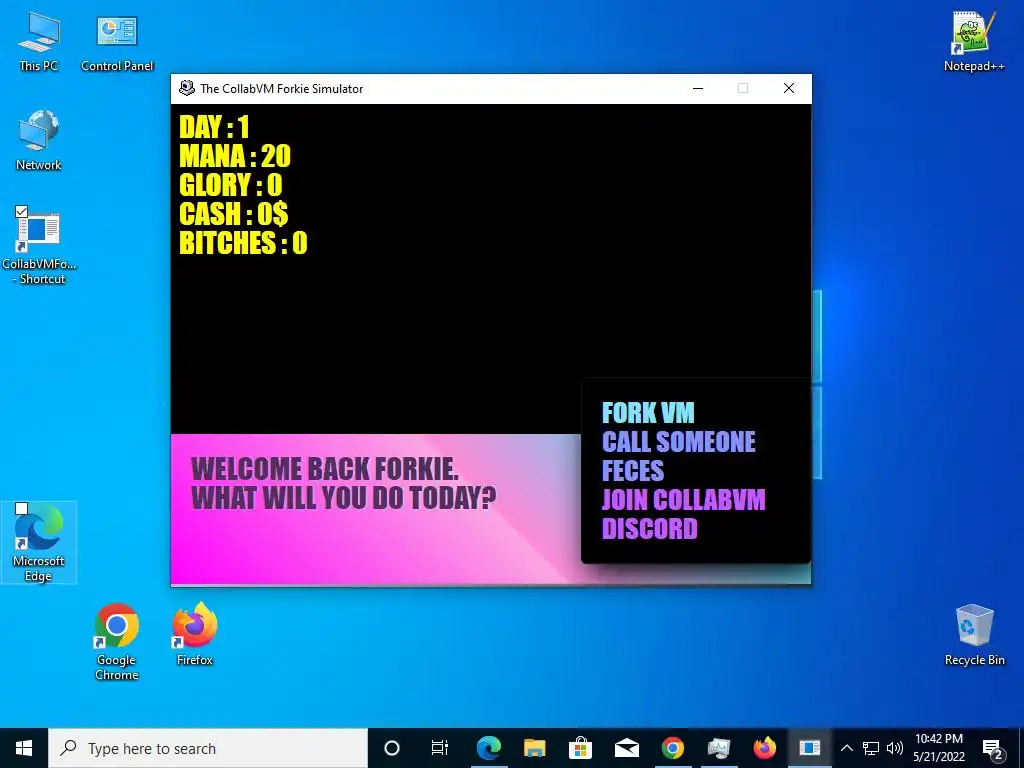Select the CollabVMFo... Shortcut desktop icon

(39, 246)
